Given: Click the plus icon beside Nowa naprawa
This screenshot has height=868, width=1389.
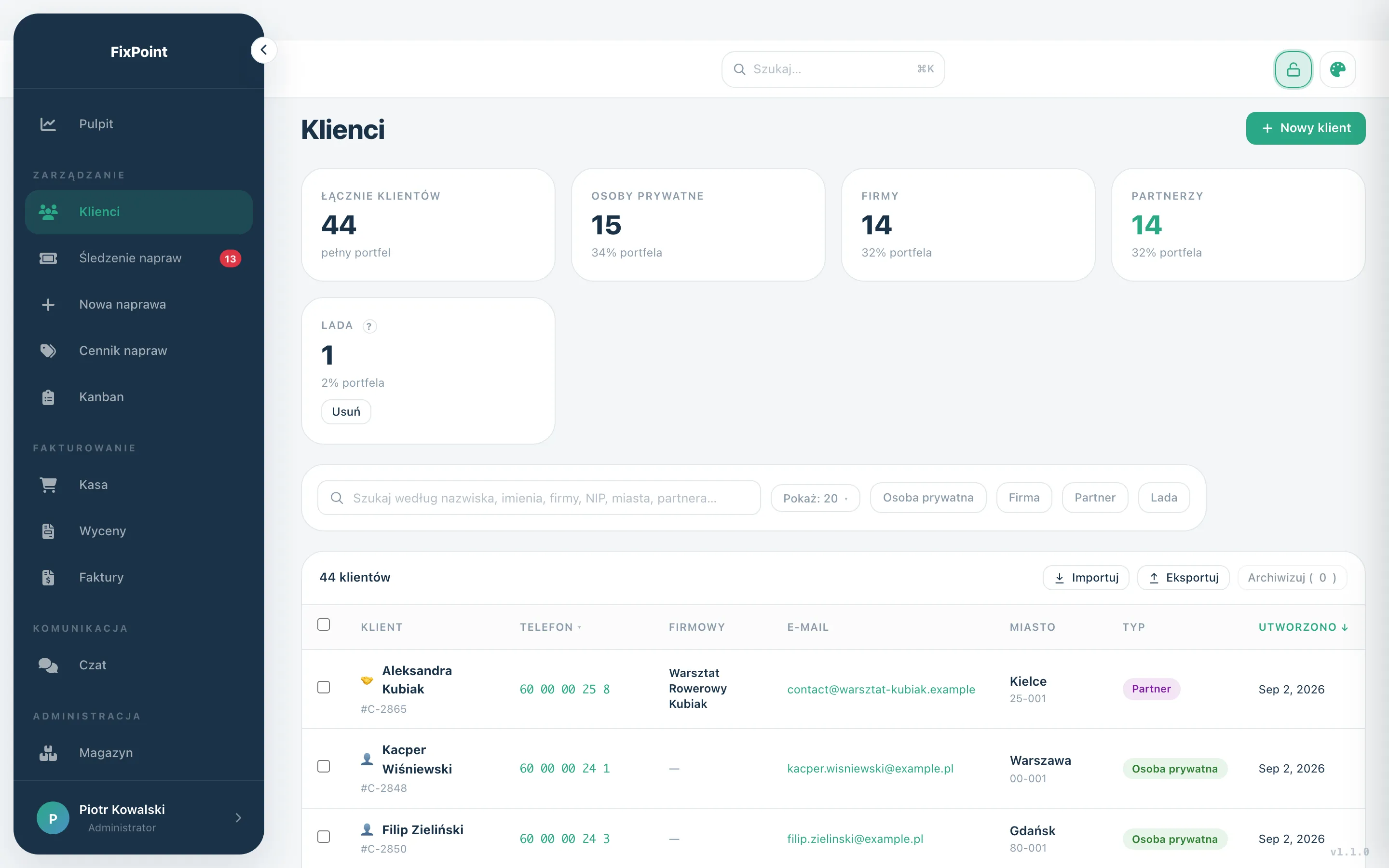Looking at the screenshot, I should click(48, 304).
